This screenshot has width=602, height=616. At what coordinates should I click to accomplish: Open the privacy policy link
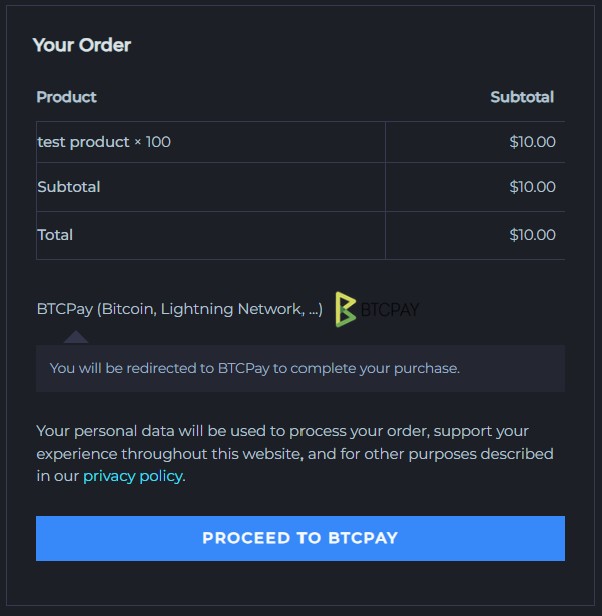click(132, 476)
